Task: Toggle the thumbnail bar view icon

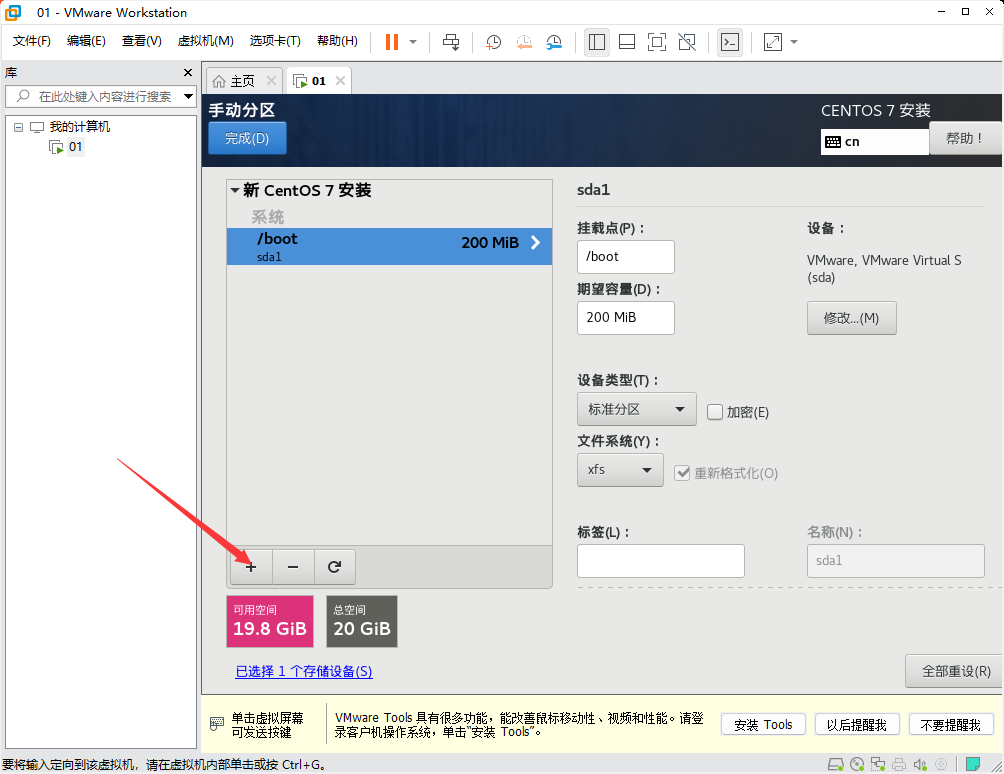Action: tap(627, 42)
